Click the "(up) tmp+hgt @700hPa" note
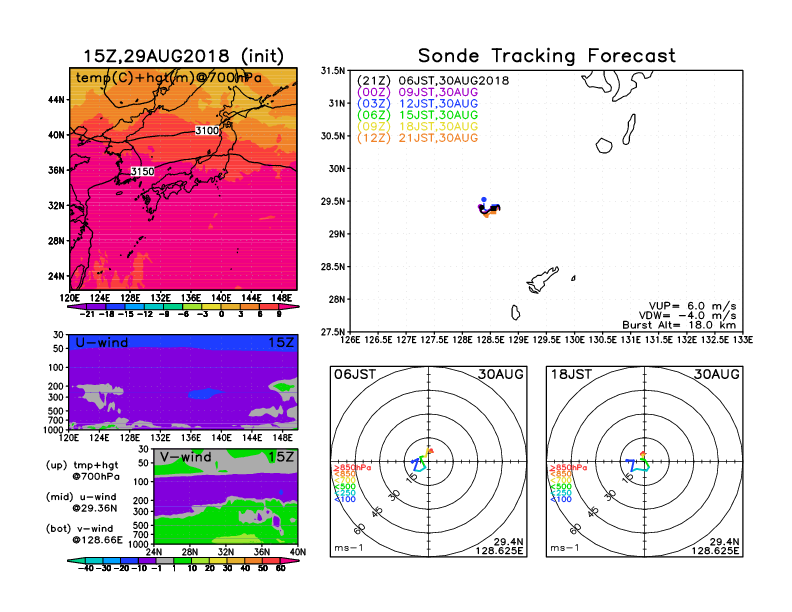792x612 pixels. (82, 471)
